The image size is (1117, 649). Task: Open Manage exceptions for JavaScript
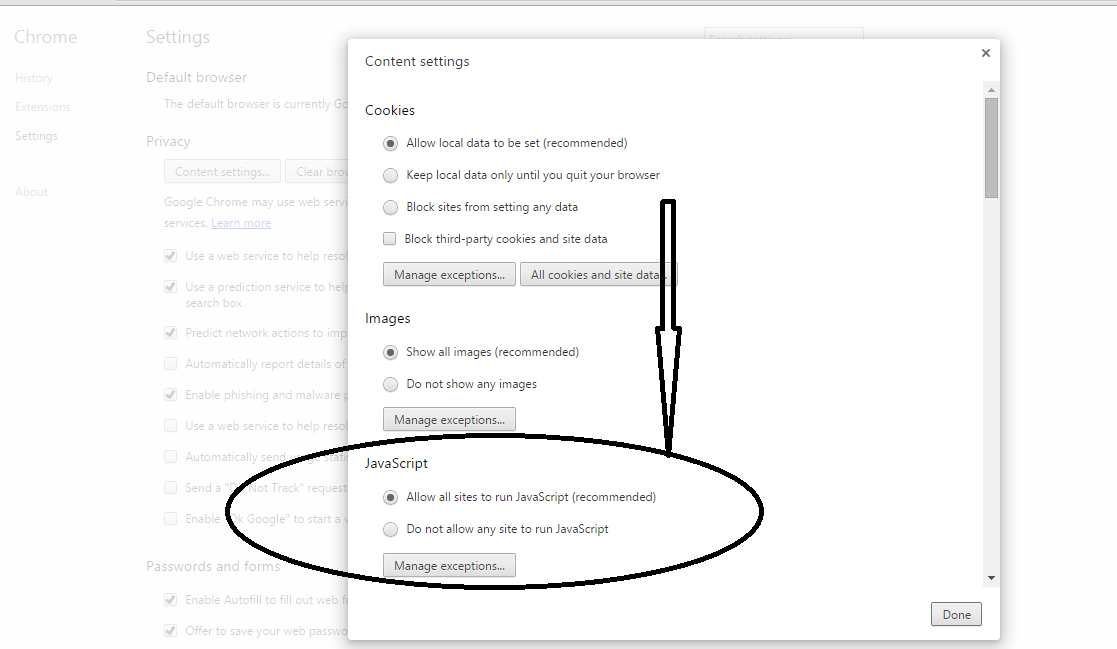(449, 565)
